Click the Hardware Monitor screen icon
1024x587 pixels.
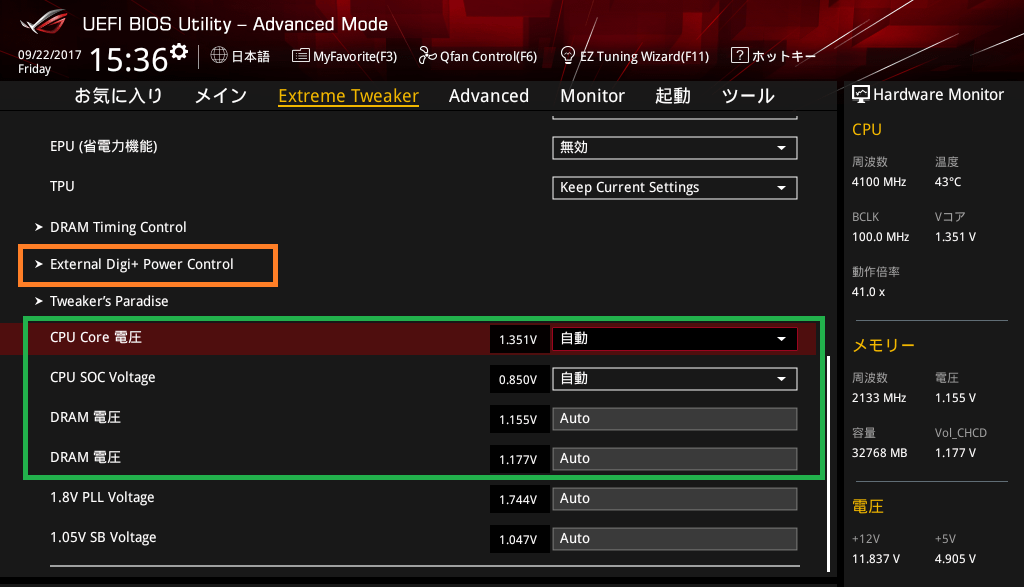coord(861,95)
